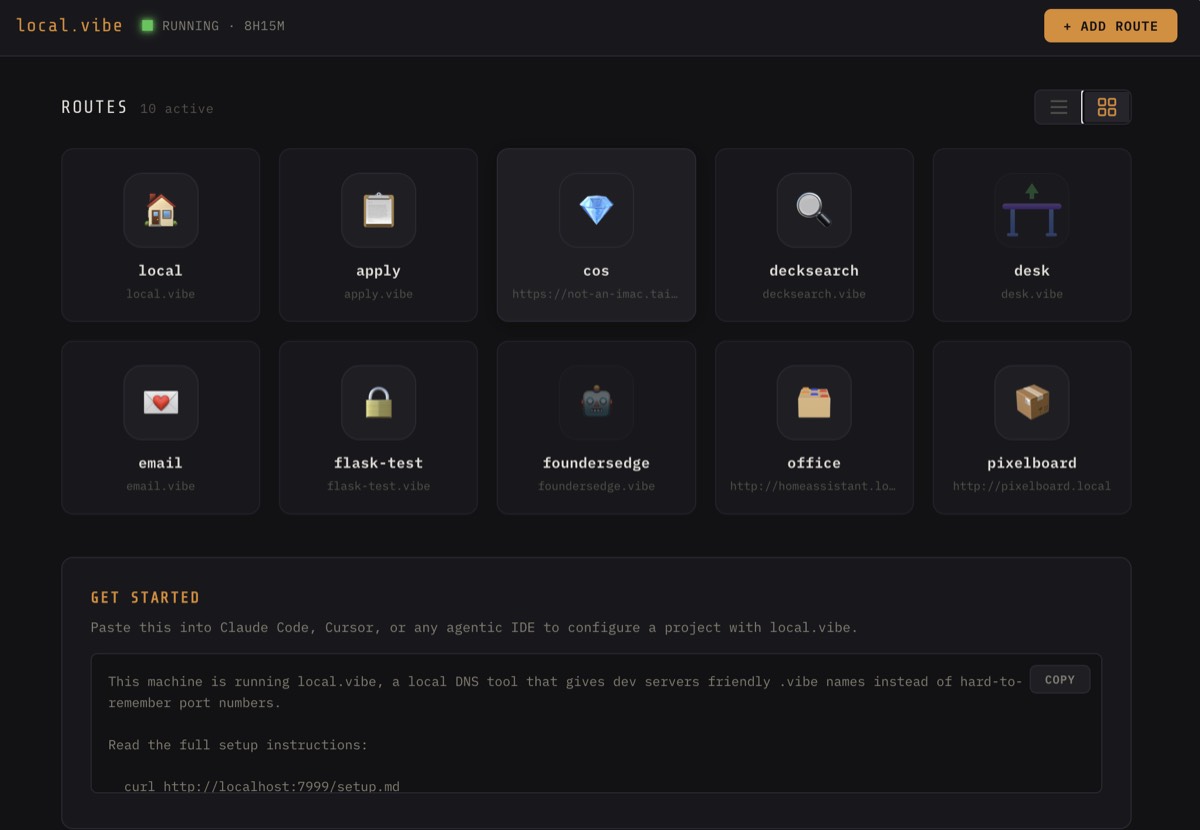
Task: Open the apply.vibe URL text
Action: (x=378, y=294)
